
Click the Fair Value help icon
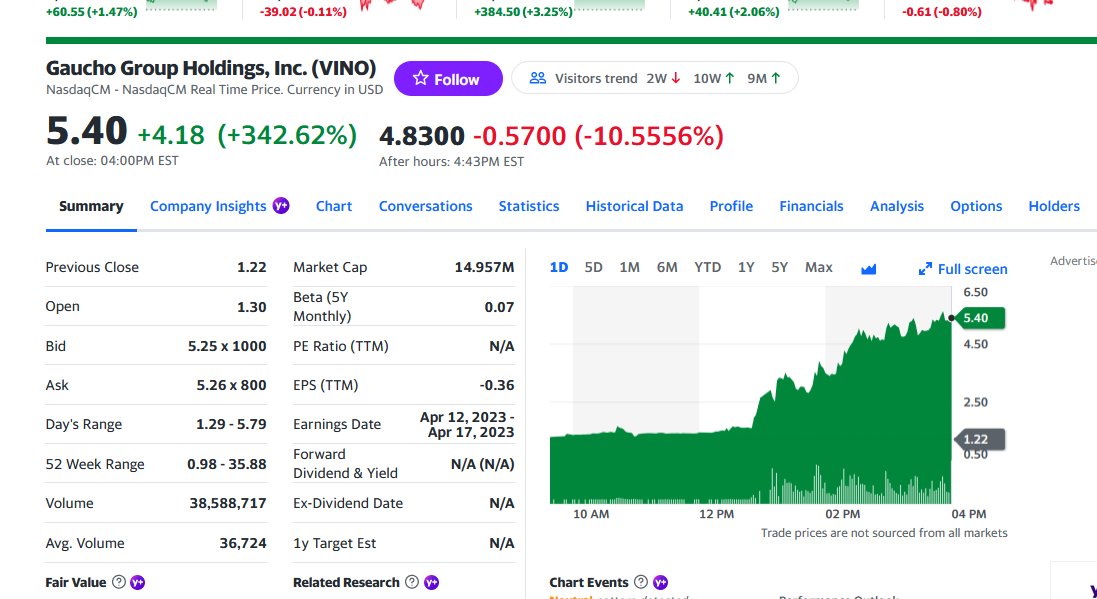click(x=119, y=582)
